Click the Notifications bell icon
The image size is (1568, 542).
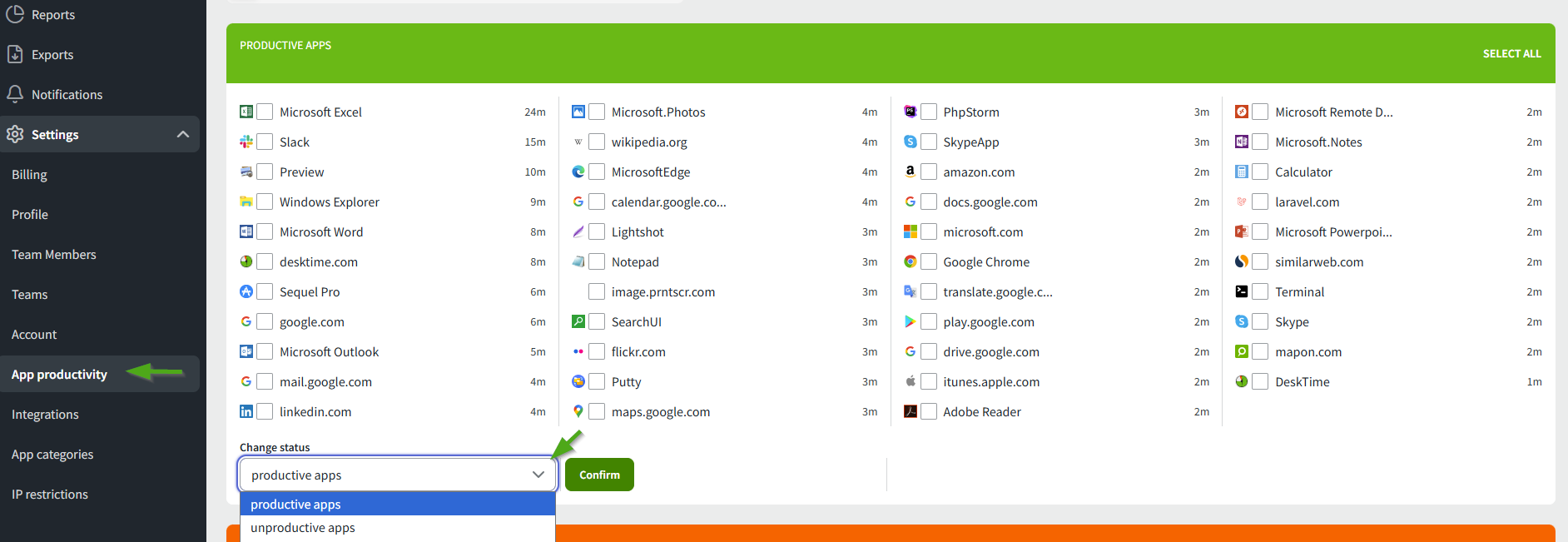point(15,94)
